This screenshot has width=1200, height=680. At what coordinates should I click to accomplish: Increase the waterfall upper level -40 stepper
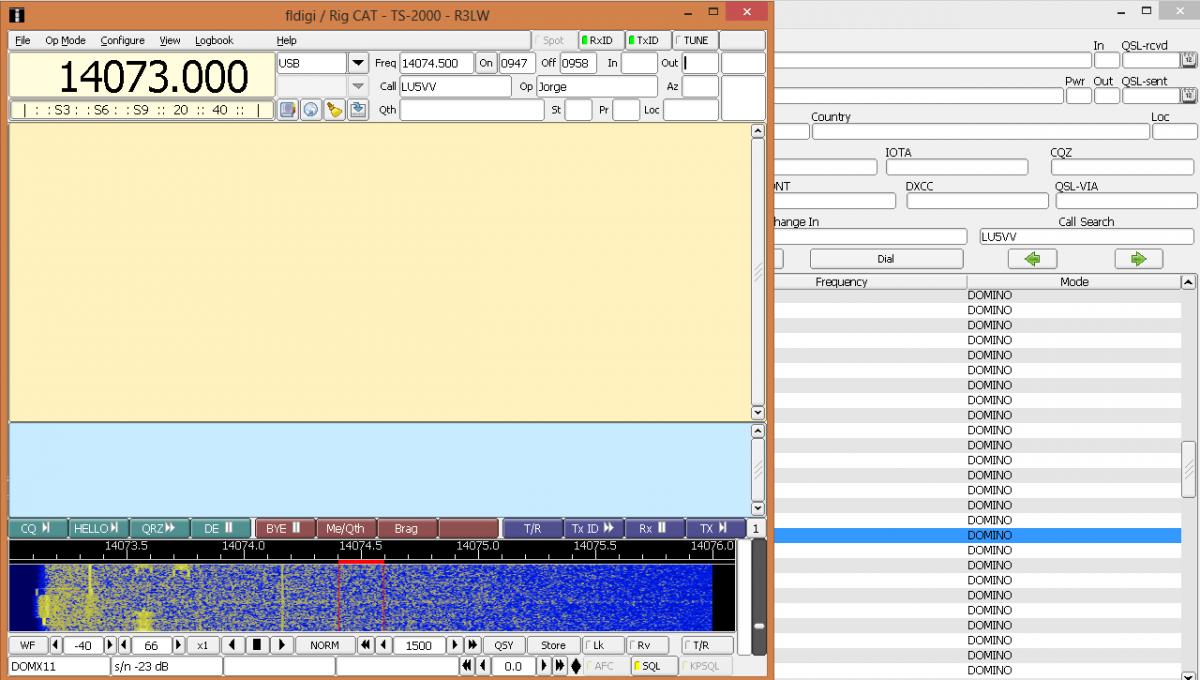point(110,646)
